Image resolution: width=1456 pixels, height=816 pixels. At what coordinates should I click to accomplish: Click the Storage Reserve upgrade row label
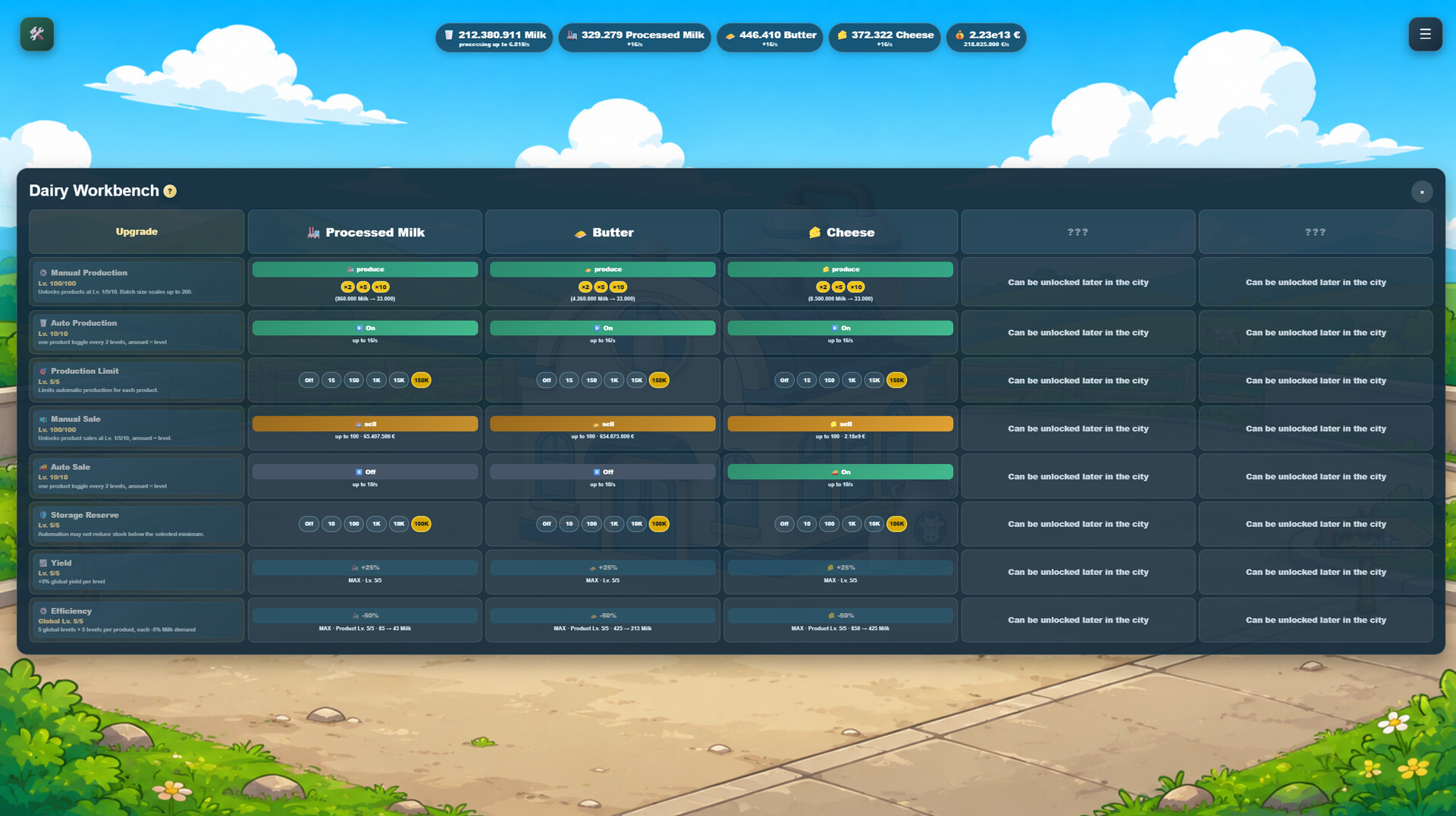136,524
